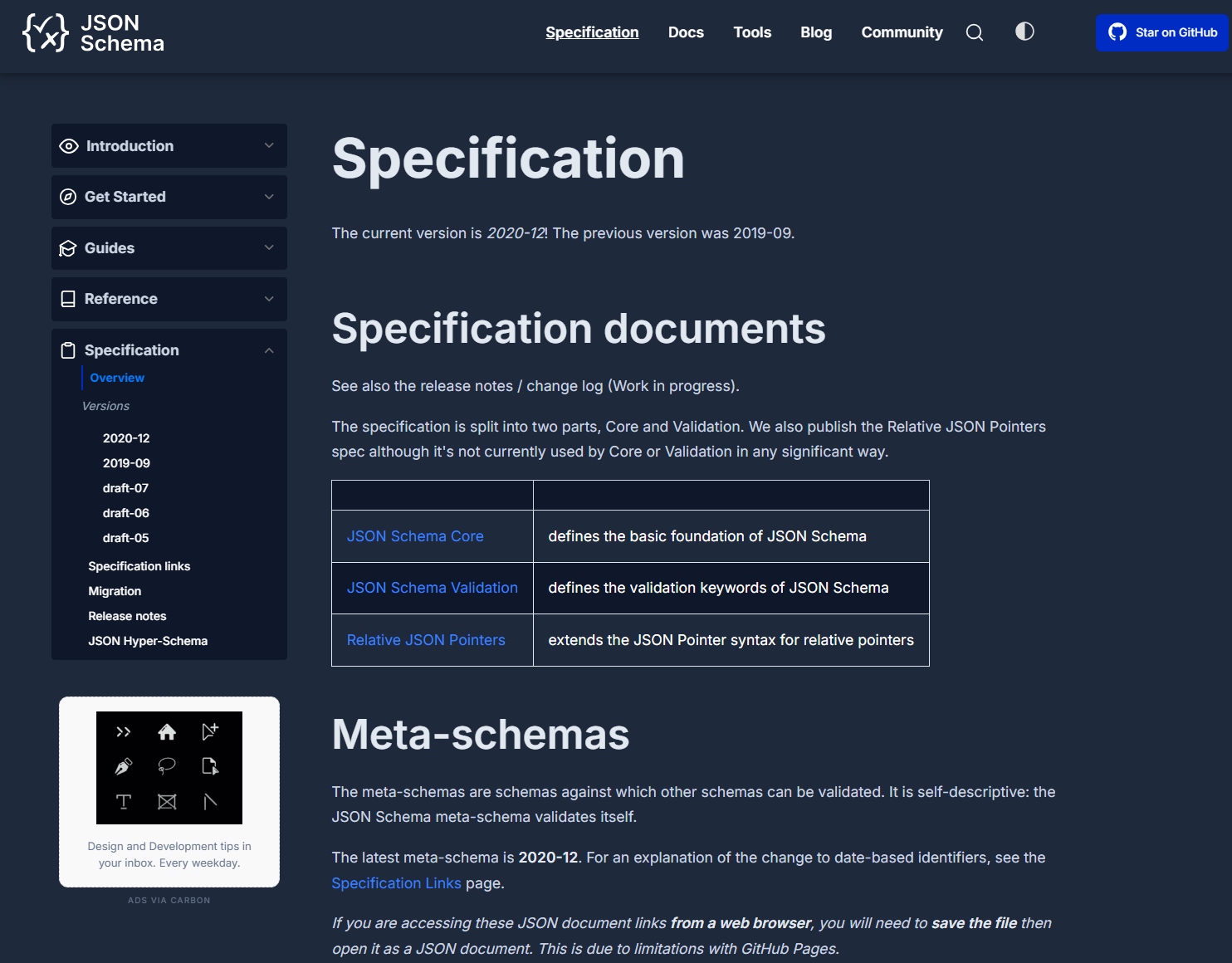The width and height of the screenshot is (1232, 963).
Task: Click the Meta-schemas heading
Action: (481, 735)
